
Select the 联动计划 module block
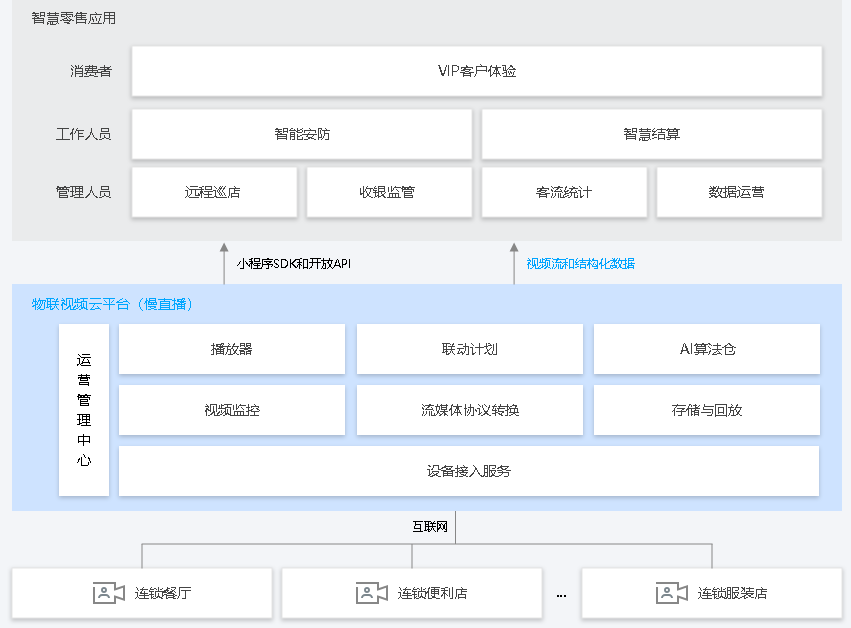coord(469,349)
